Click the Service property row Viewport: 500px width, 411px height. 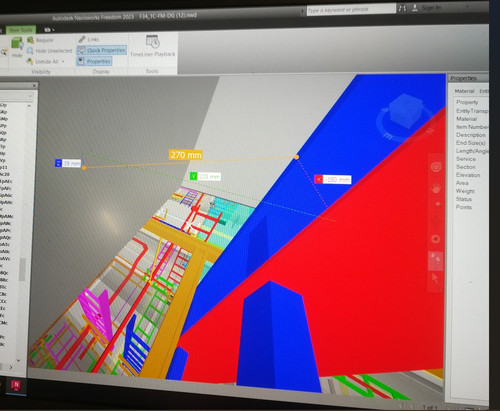pos(466,159)
